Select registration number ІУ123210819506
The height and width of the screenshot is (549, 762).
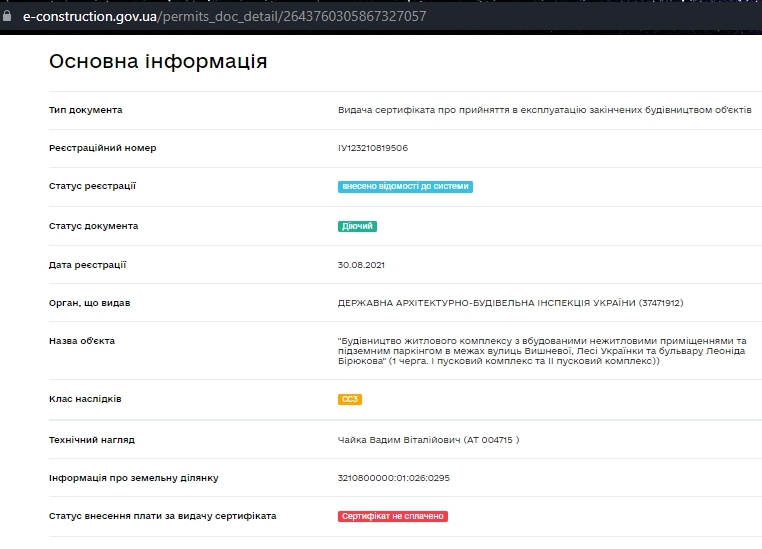373,148
